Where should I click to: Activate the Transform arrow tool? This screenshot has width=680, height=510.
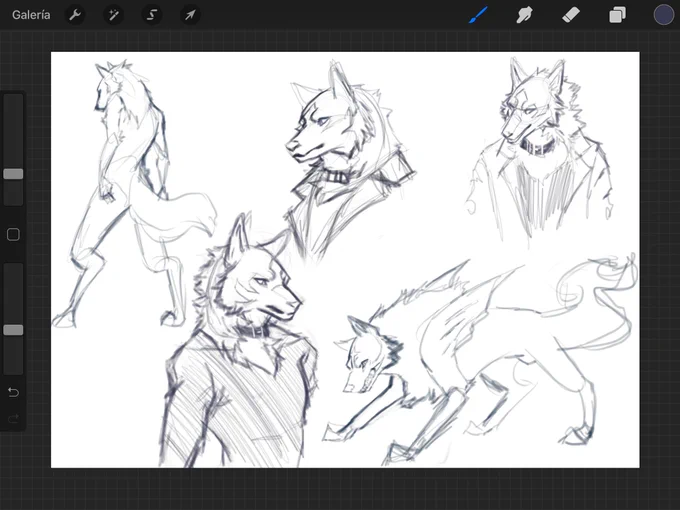190,15
